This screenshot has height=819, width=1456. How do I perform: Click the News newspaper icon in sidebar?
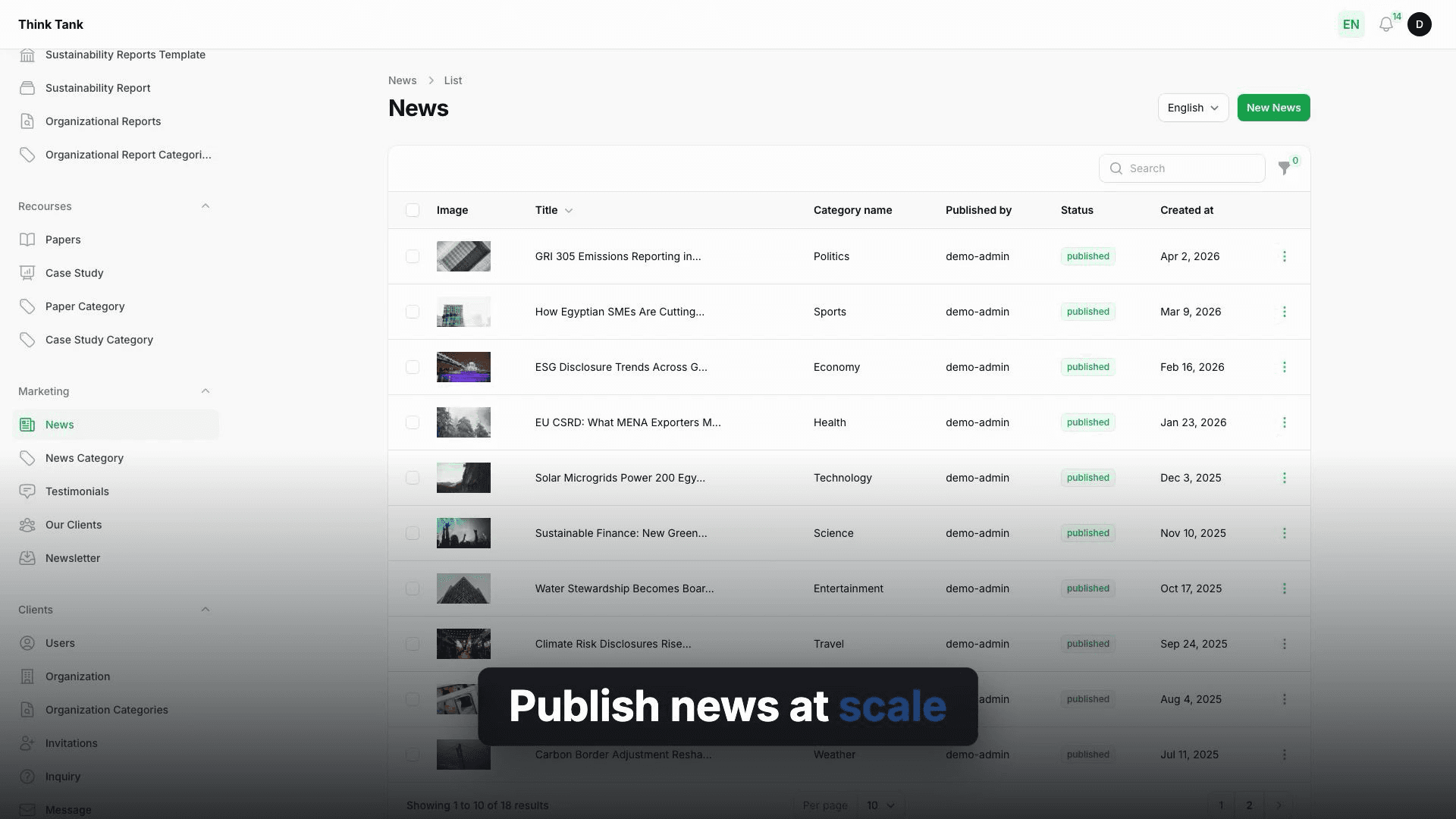(27, 425)
